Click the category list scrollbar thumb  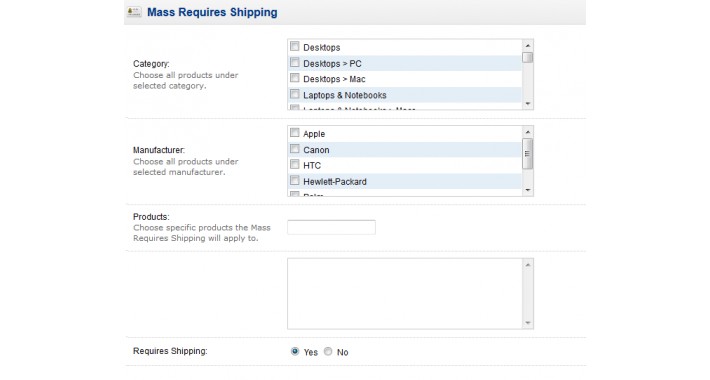tap(528, 58)
